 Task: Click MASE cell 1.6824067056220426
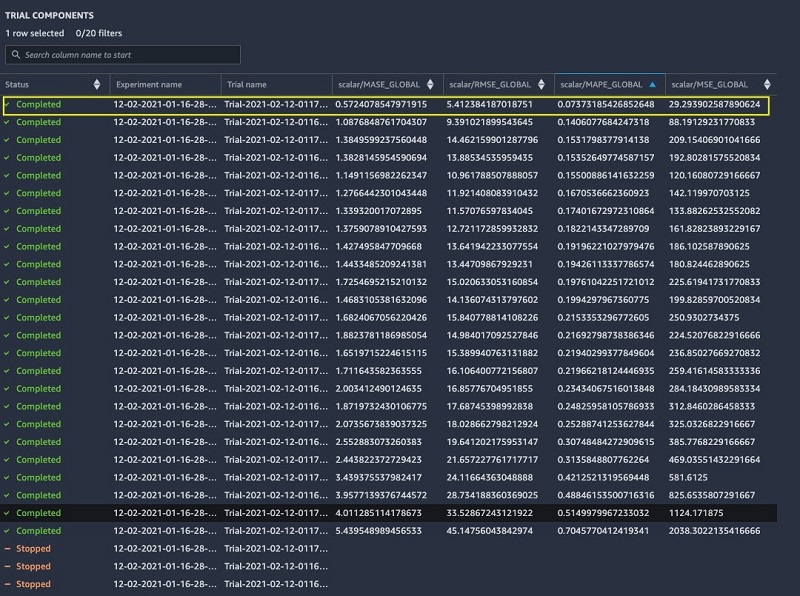[381, 317]
